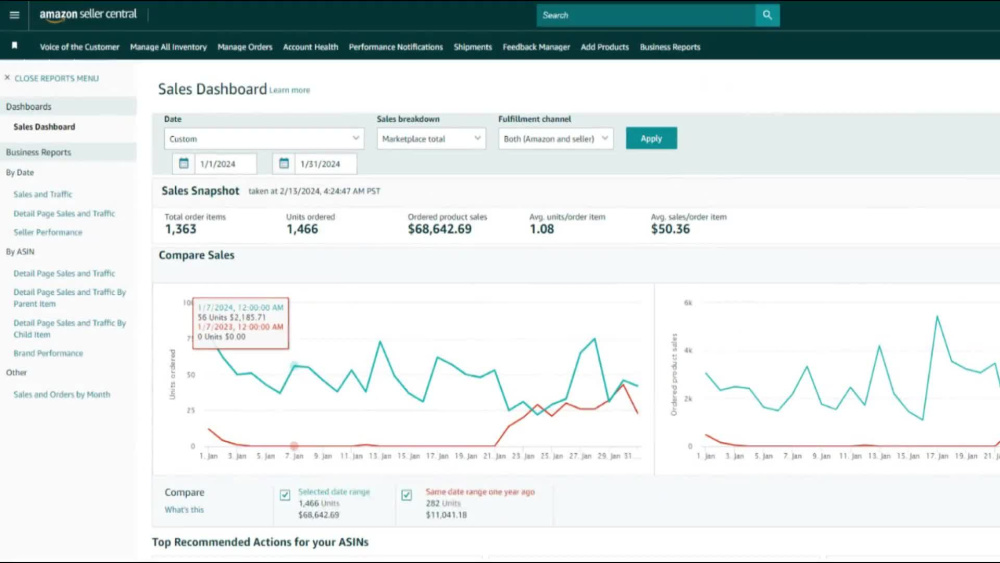Click the X icon beside Close Reports Menu
1000x563 pixels.
click(x=7, y=78)
